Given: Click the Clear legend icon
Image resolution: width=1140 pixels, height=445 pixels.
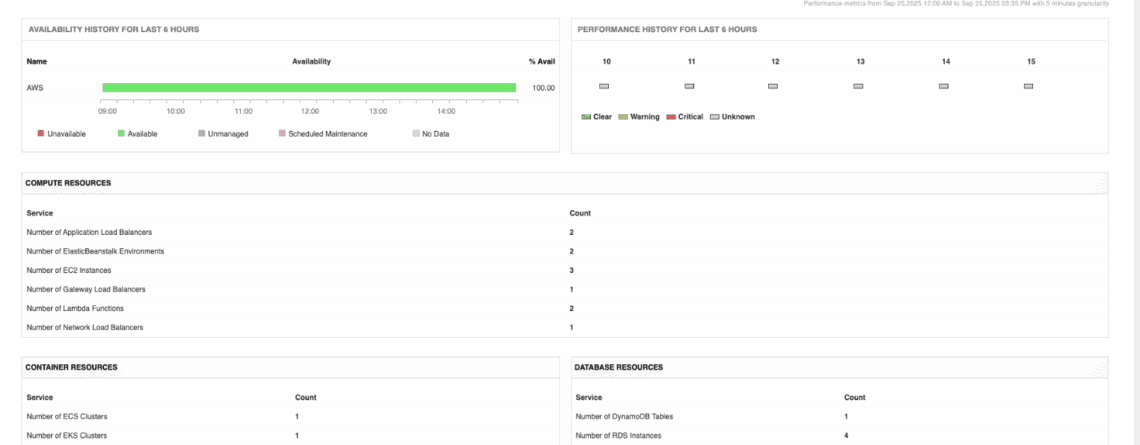Looking at the screenshot, I should (586, 117).
